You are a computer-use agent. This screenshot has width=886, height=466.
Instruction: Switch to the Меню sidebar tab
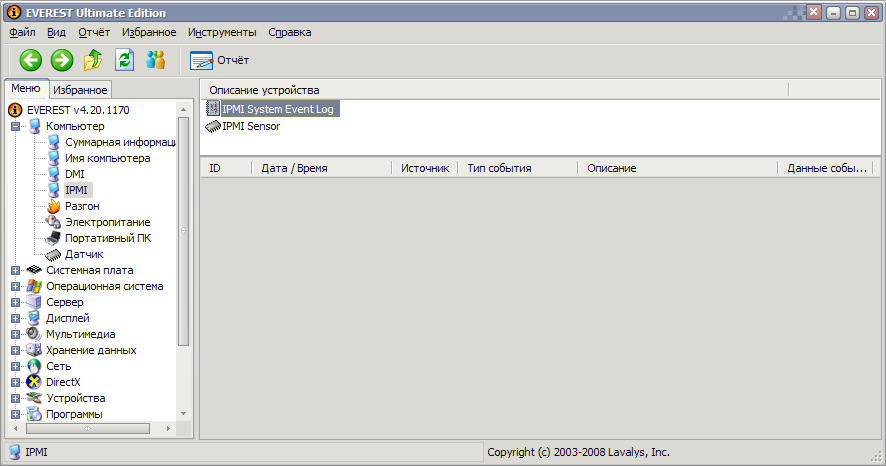tap(26, 88)
